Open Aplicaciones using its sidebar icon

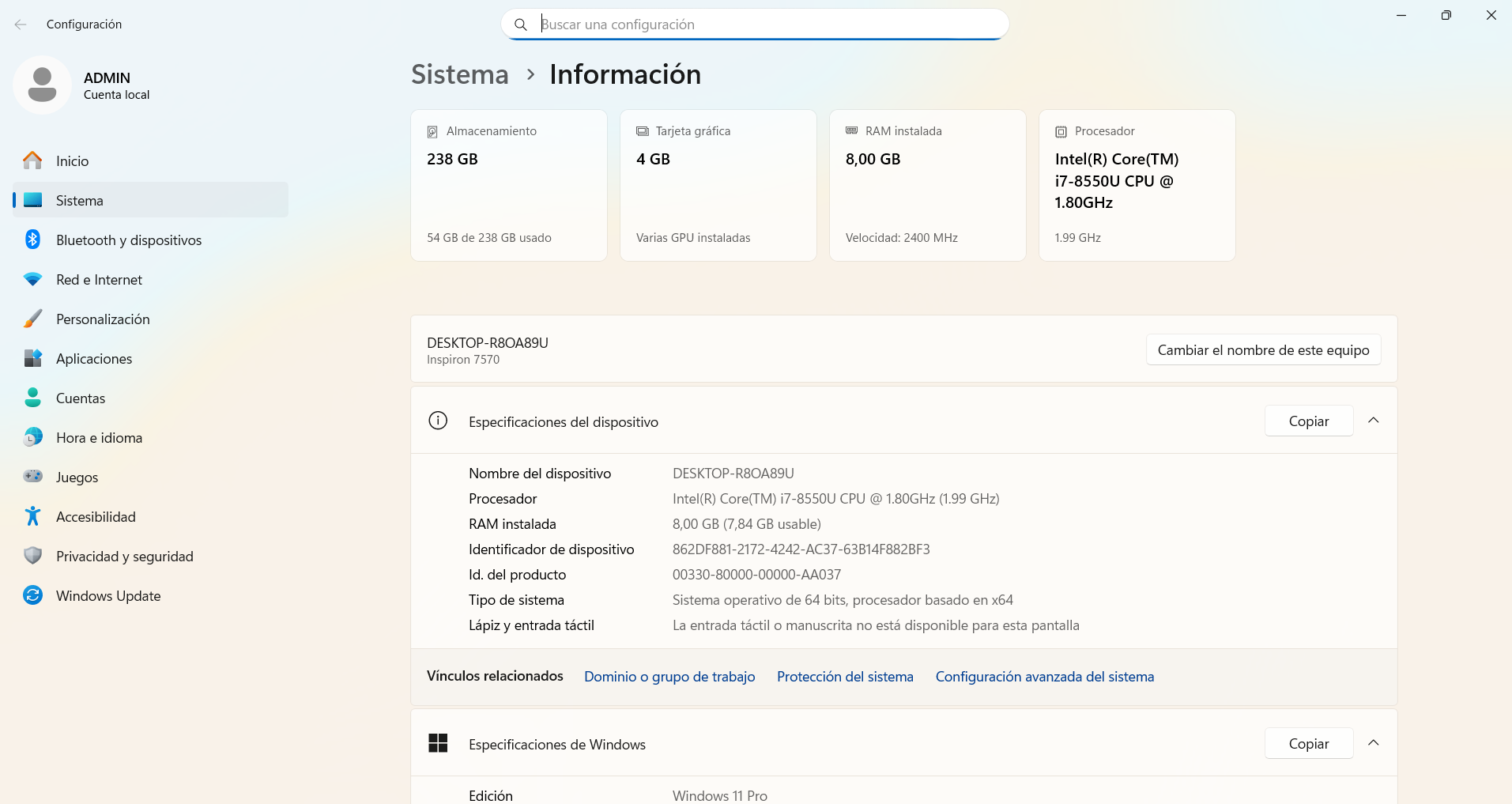[32, 358]
